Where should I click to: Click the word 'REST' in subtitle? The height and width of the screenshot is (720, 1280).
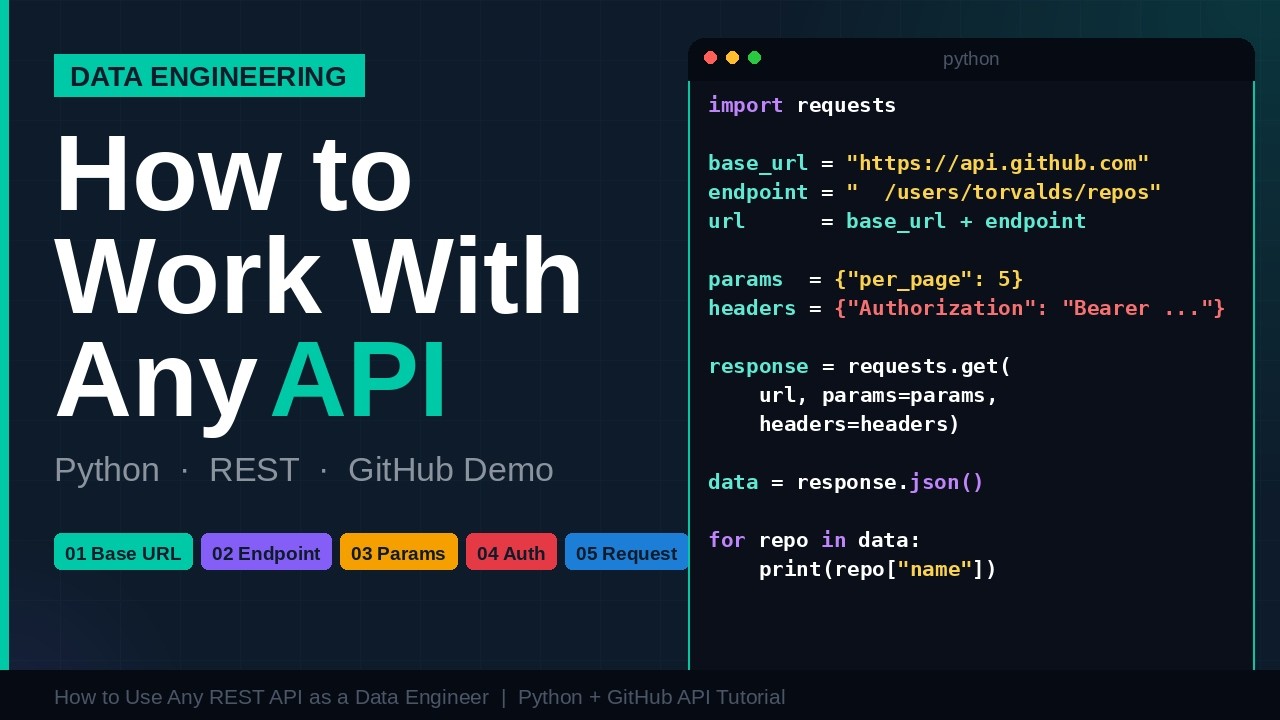(254, 470)
